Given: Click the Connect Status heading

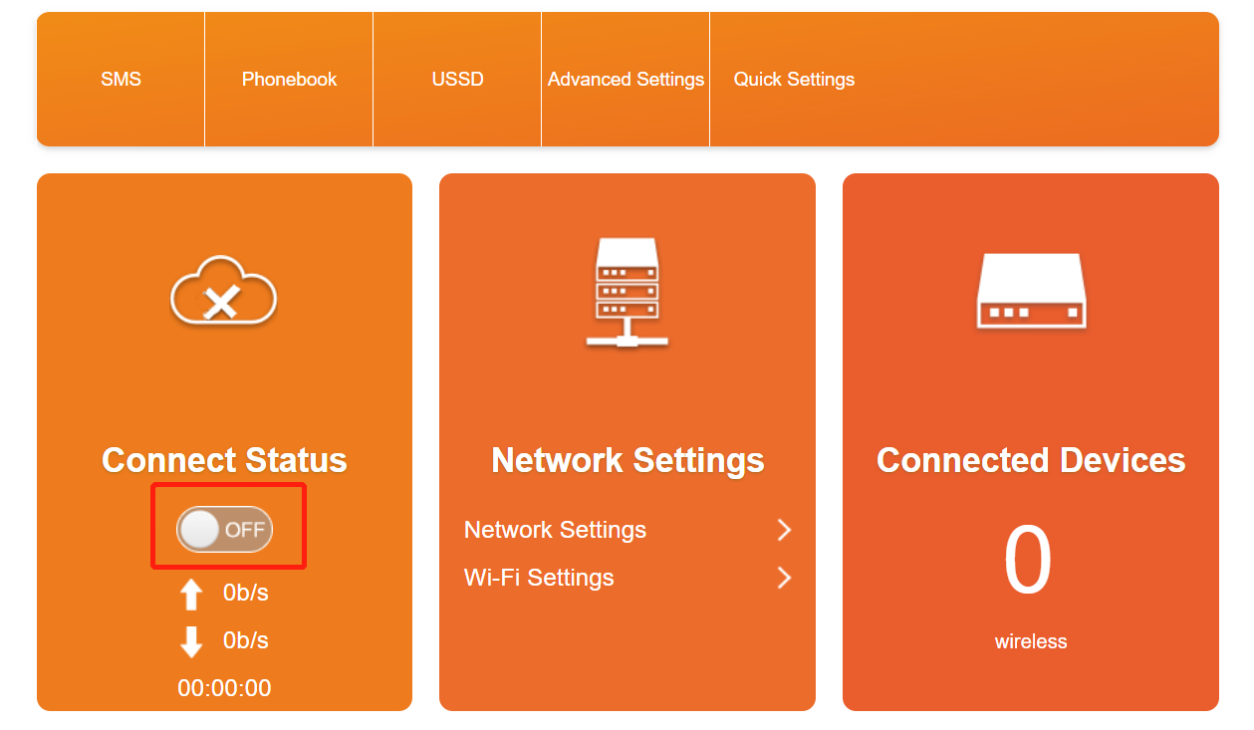Looking at the screenshot, I should pos(224,460).
